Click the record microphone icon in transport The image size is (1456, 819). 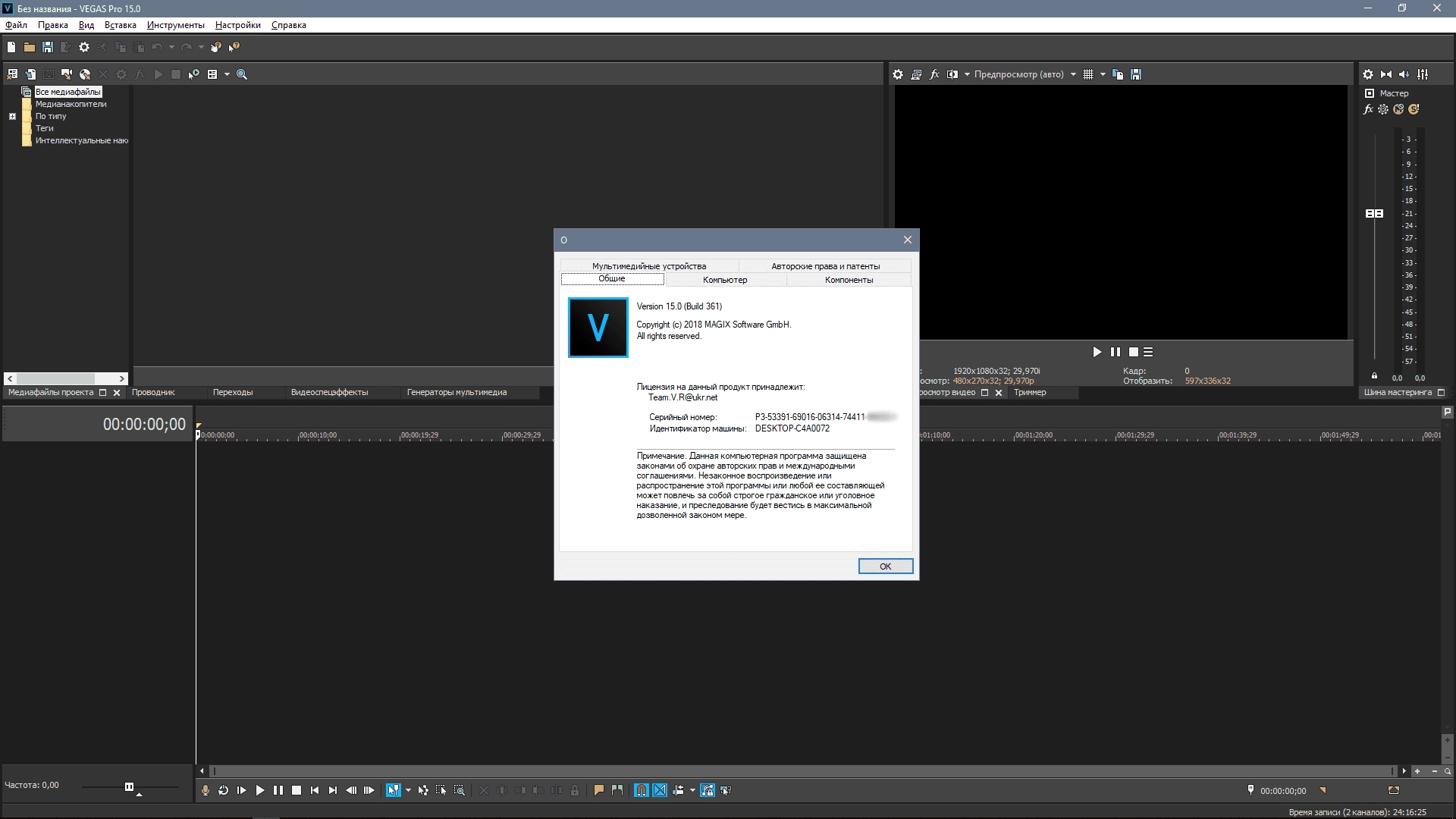(x=206, y=790)
